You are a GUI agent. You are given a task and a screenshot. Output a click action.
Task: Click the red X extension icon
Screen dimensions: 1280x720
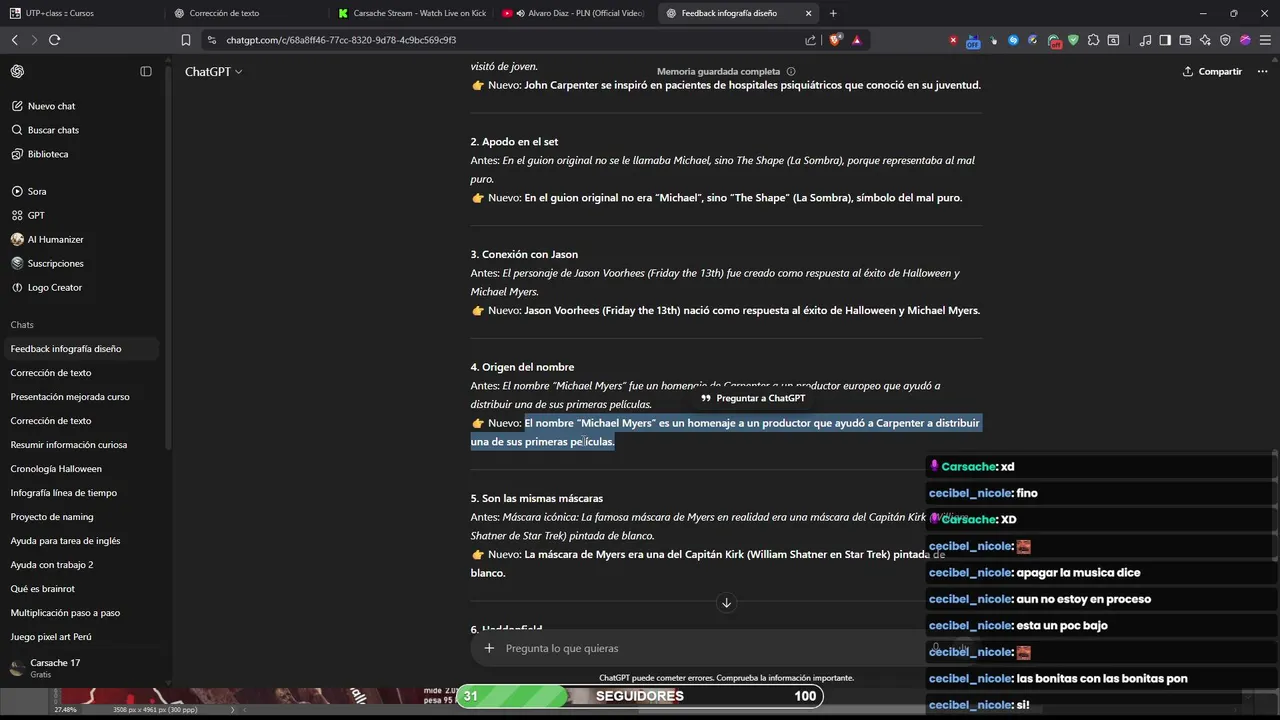953,40
